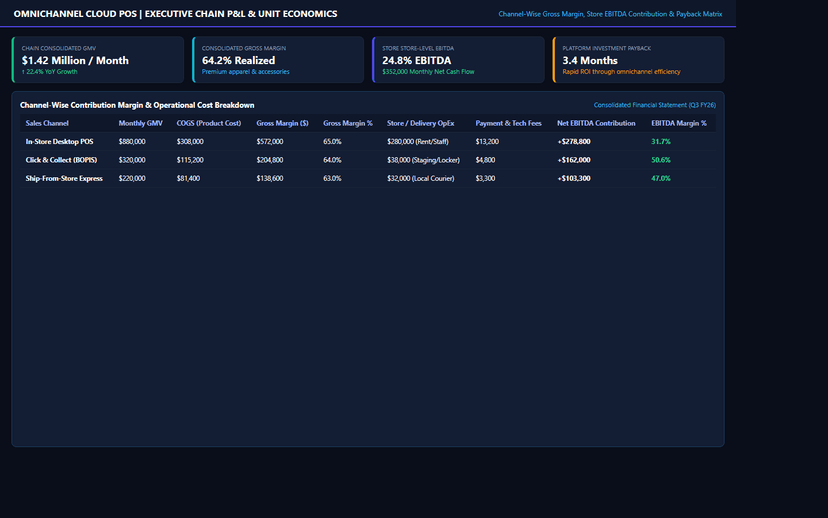Click the 'Store / Delivery OpEx' column header
This screenshot has width=828, height=518.
pyautogui.click(x=420, y=123)
